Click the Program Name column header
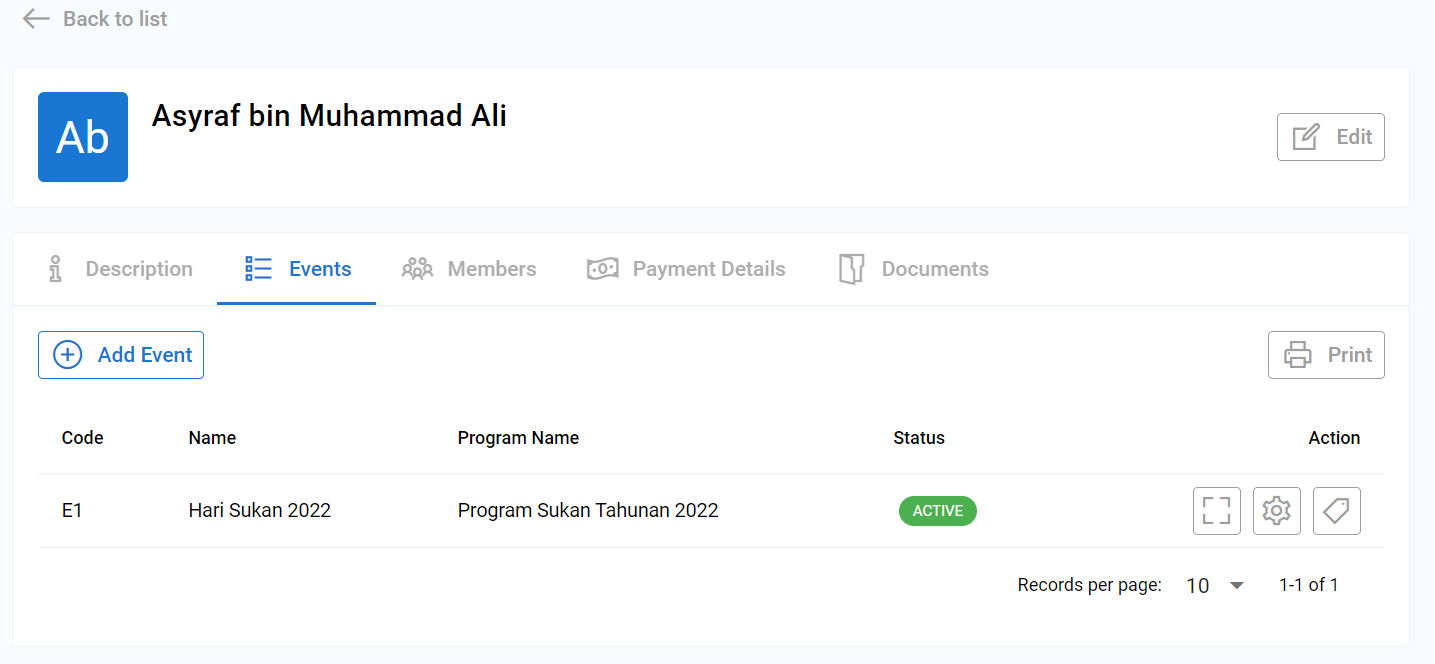The height and width of the screenshot is (664, 1435). click(x=518, y=438)
